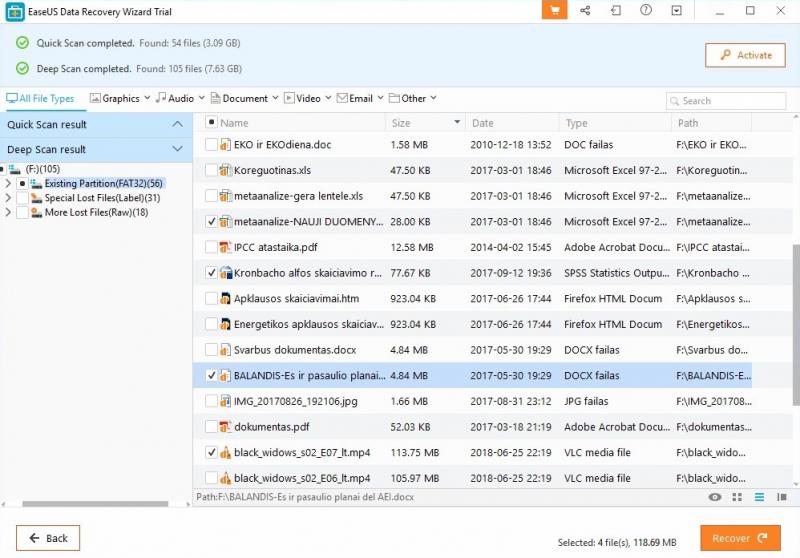Click the orange Recover button
800x558 pixels.
pos(740,538)
